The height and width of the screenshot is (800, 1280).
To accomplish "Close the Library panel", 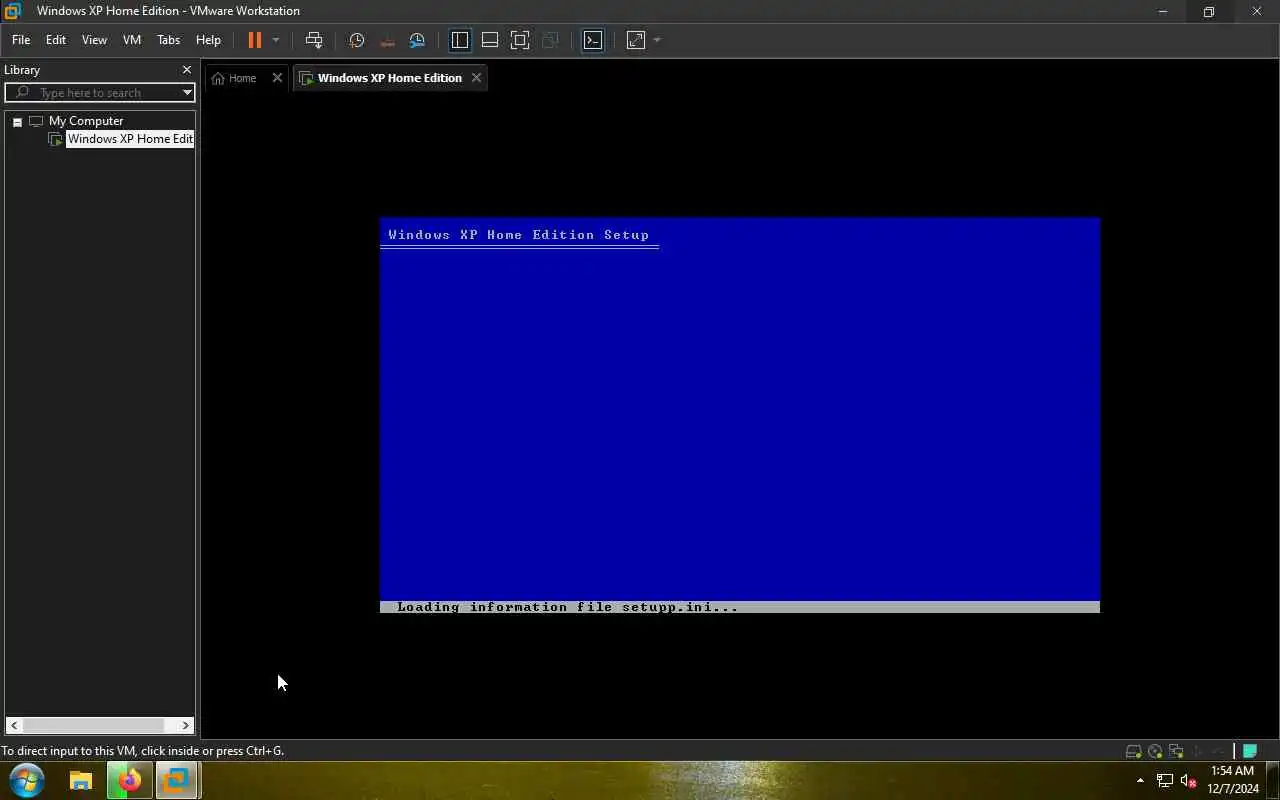I will coord(186,70).
